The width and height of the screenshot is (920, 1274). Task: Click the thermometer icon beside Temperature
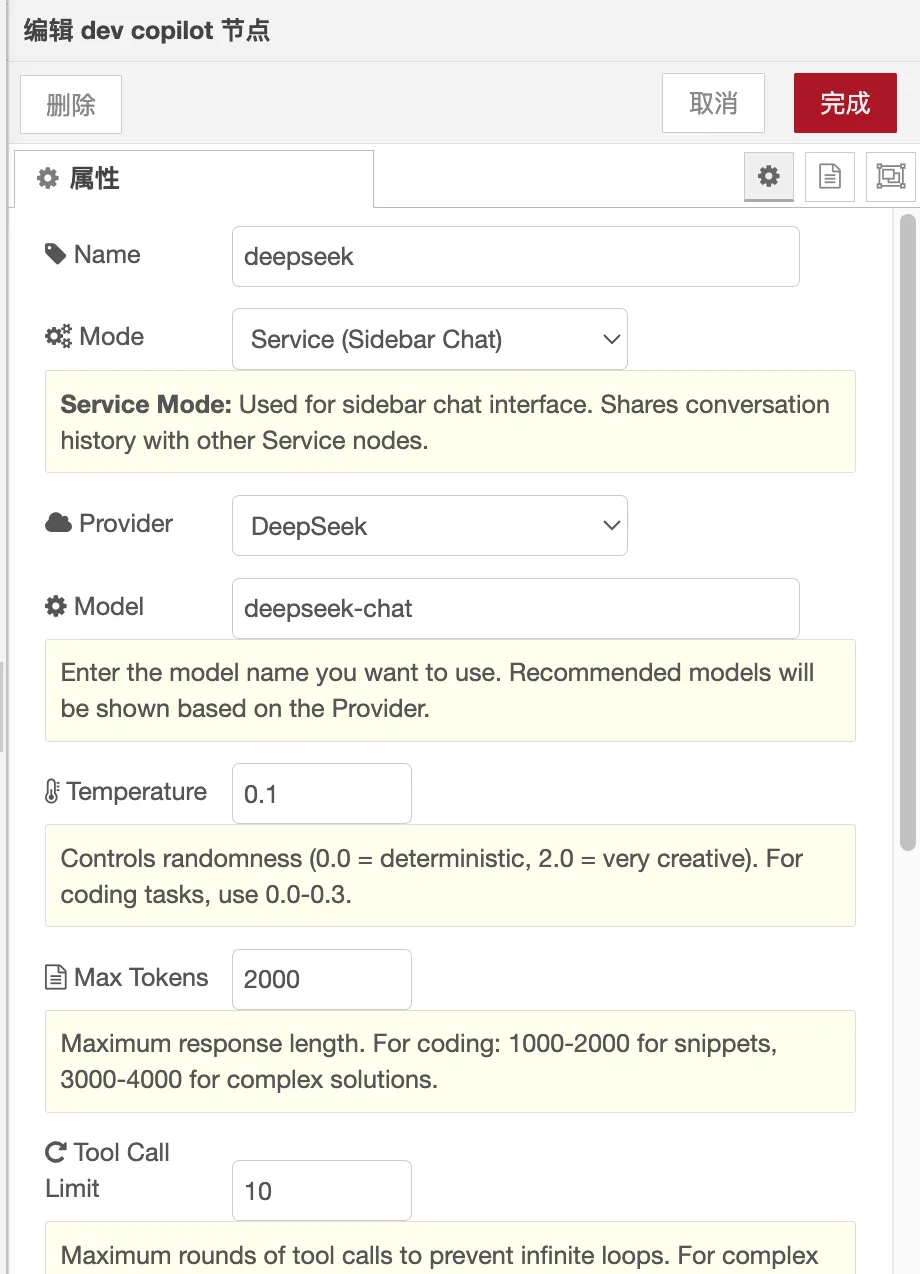53,792
